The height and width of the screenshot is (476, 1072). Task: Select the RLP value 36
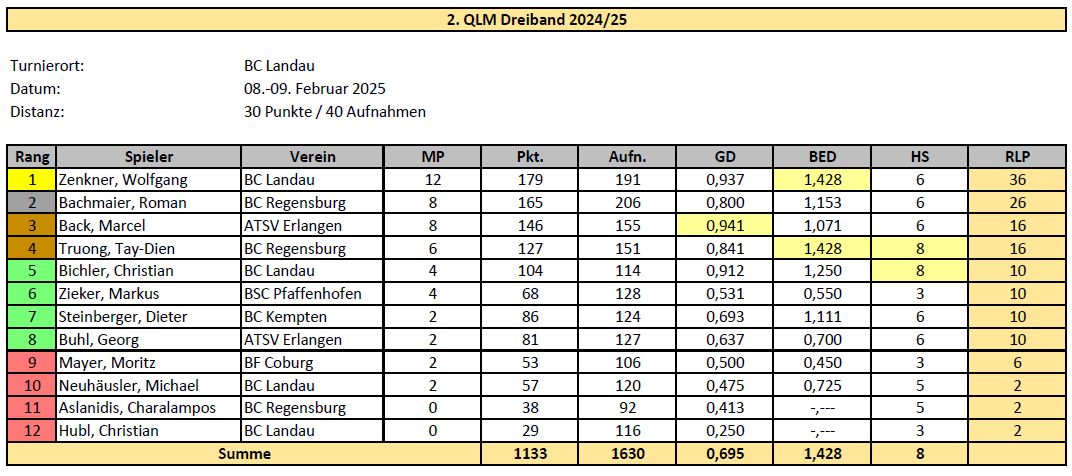(x=1017, y=180)
